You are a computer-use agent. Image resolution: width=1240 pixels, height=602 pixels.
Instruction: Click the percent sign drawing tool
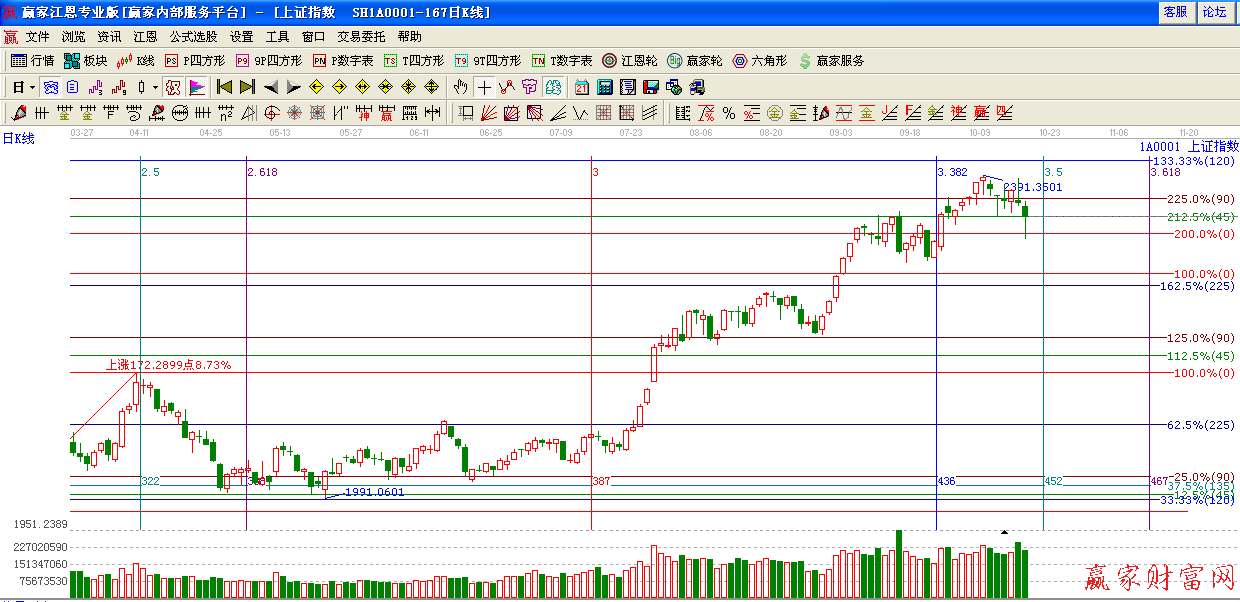[729, 113]
